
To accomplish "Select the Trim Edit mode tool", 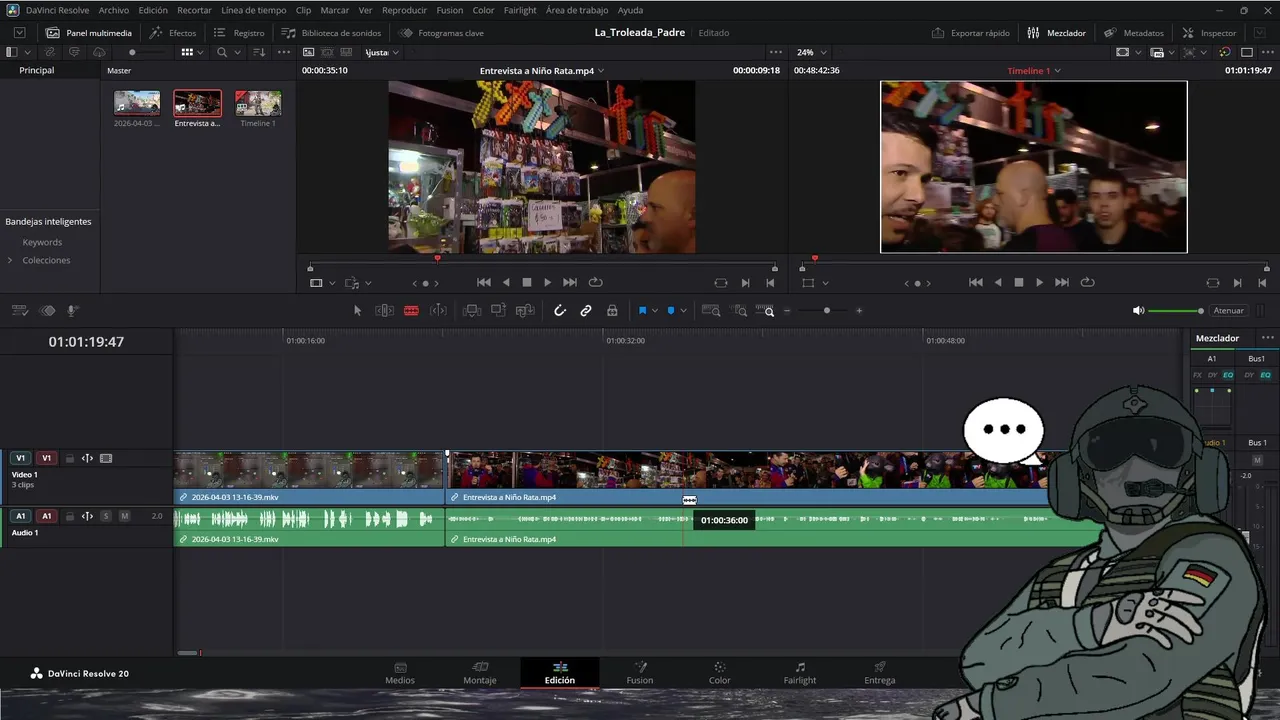I will coord(384,311).
